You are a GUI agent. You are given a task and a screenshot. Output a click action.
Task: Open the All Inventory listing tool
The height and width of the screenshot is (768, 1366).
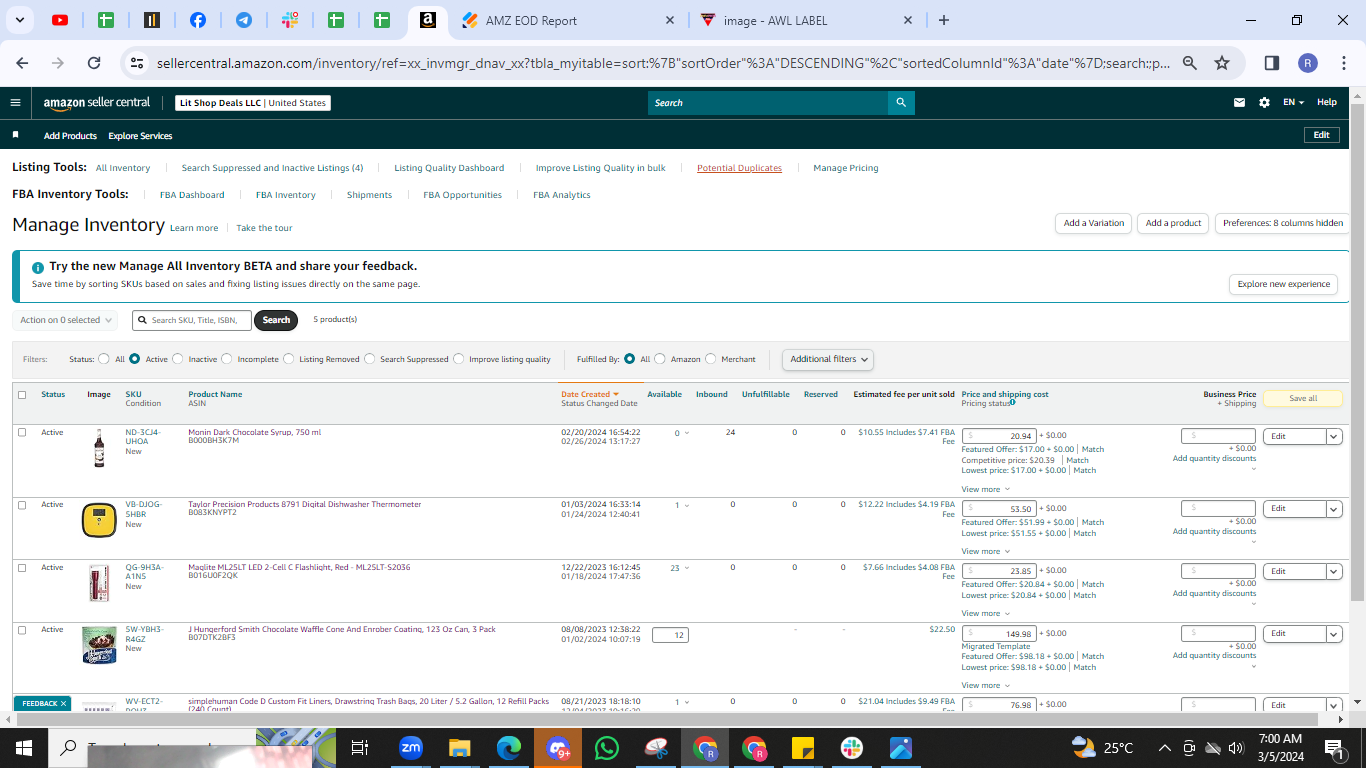tap(123, 168)
